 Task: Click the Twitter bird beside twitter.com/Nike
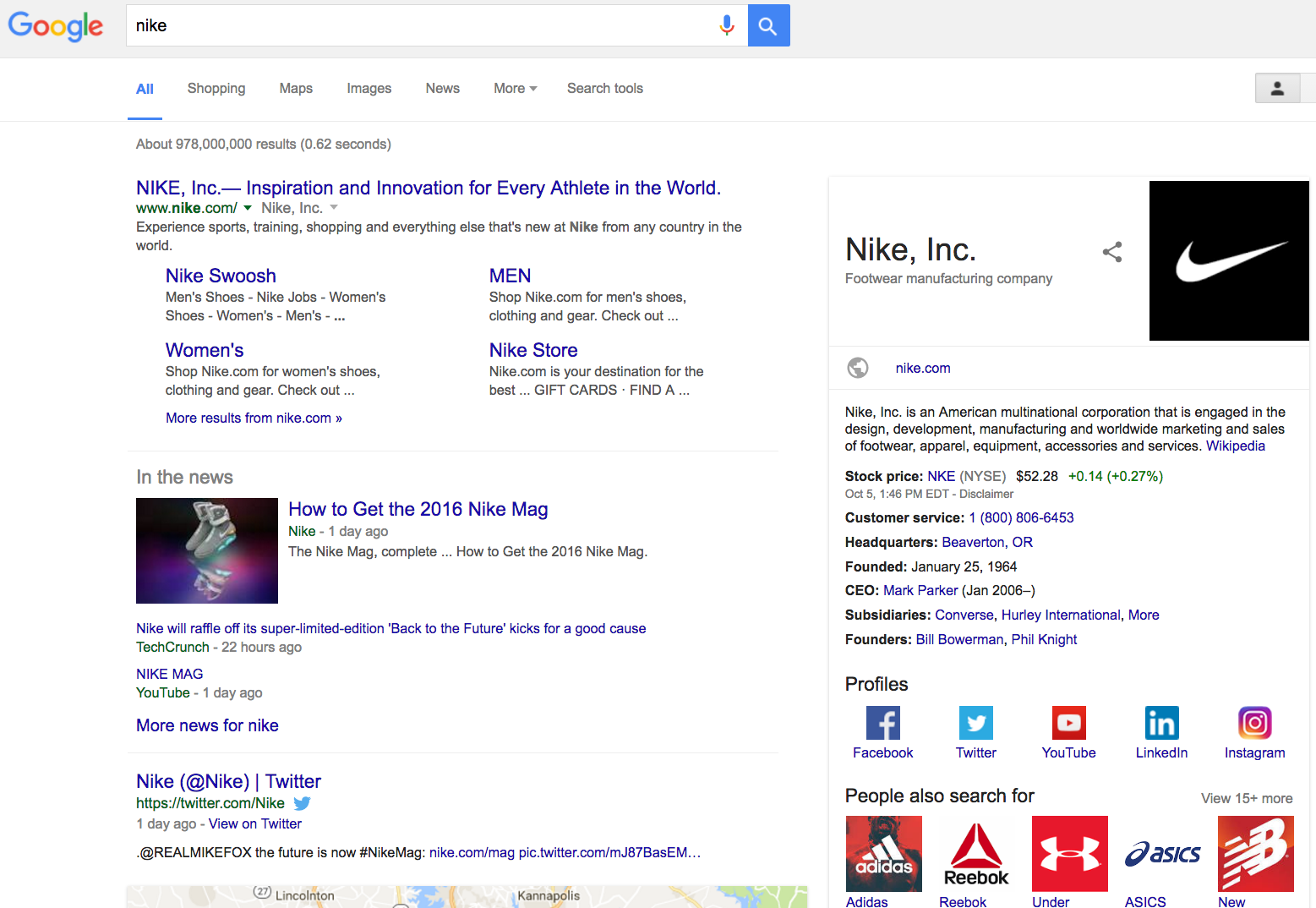click(302, 803)
